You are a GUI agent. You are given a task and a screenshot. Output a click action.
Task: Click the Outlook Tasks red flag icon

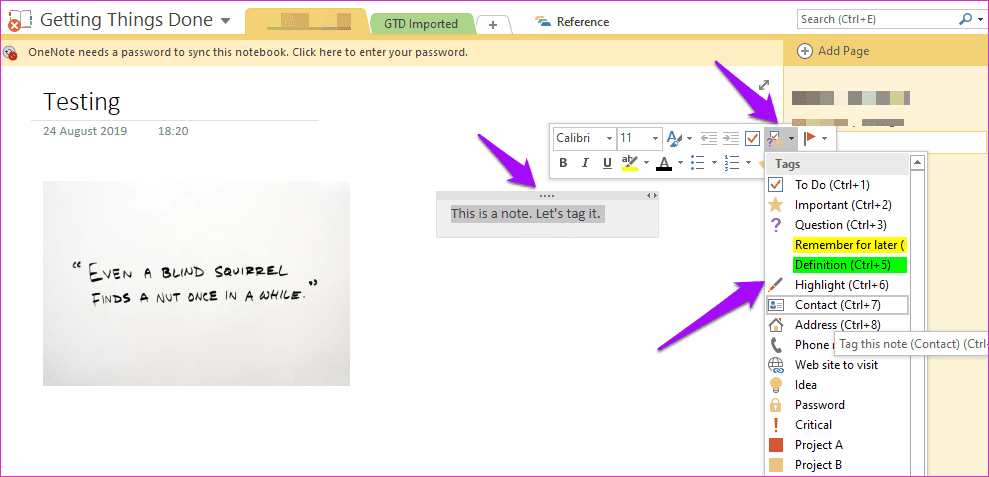[x=810, y=138]
